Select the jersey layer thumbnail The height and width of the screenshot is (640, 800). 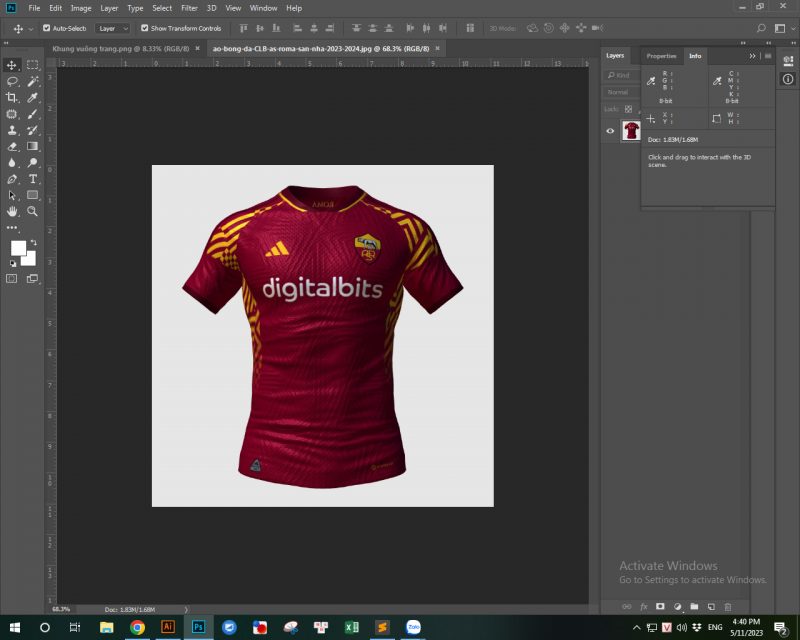(632, 131)
